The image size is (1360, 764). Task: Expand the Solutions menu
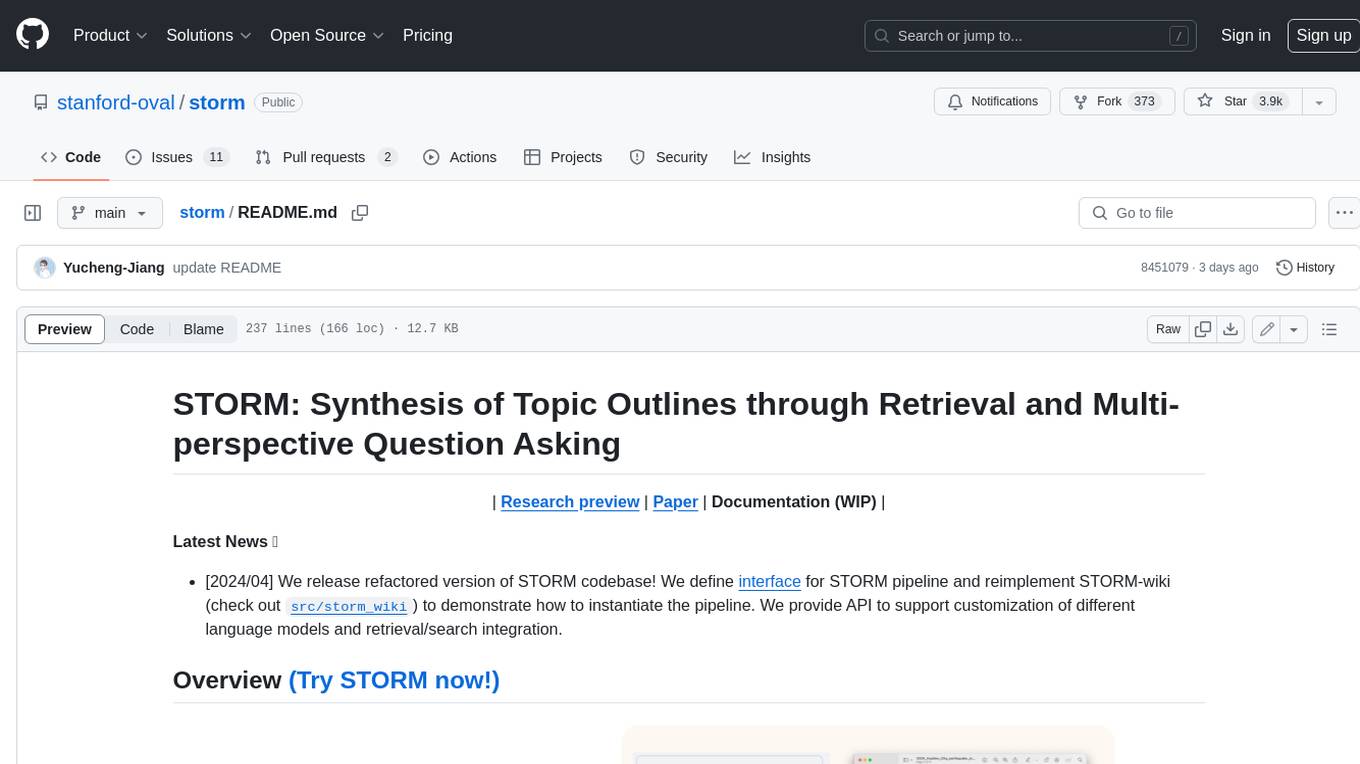(x=209, y=35)
